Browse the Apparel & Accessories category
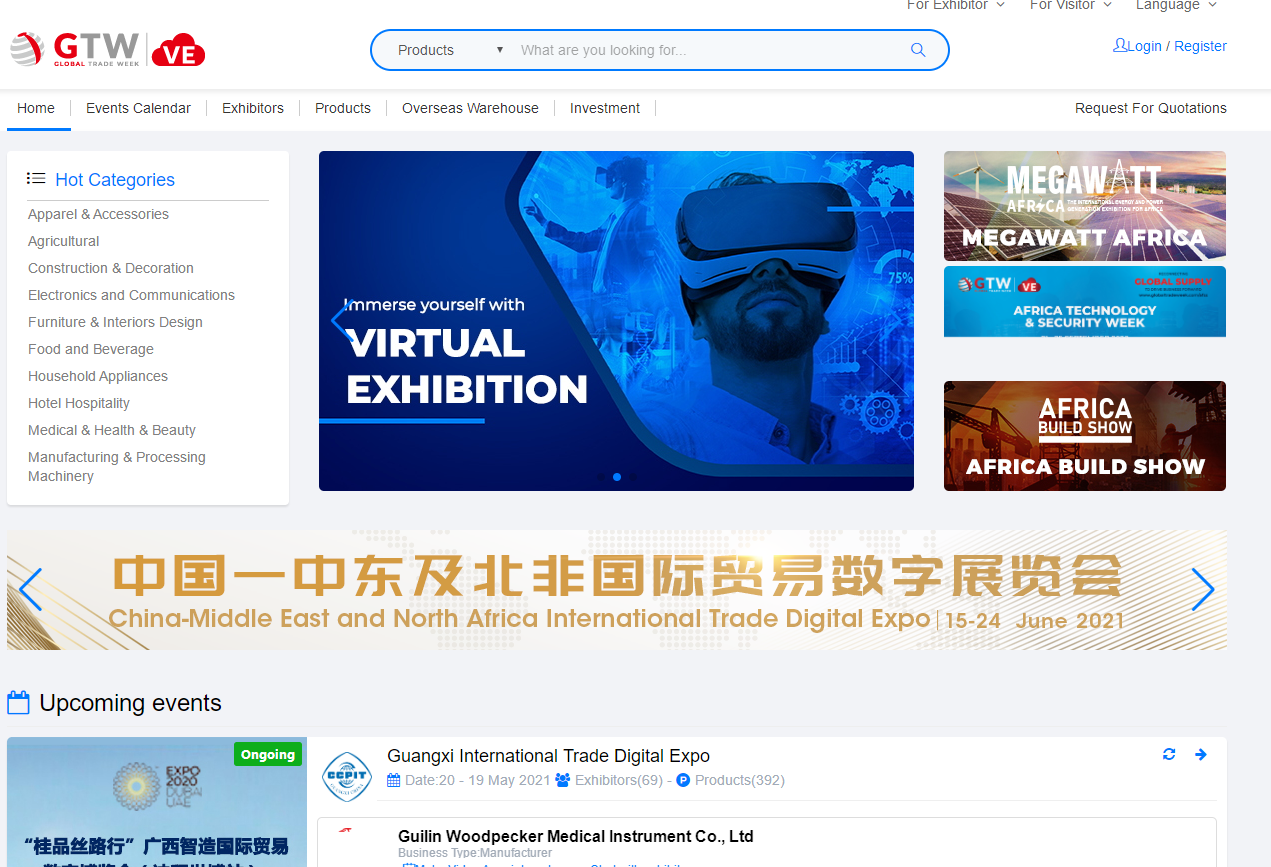The height and width of the screenshot is (867, 1271). pyautogui.click(x=98, y=214)
